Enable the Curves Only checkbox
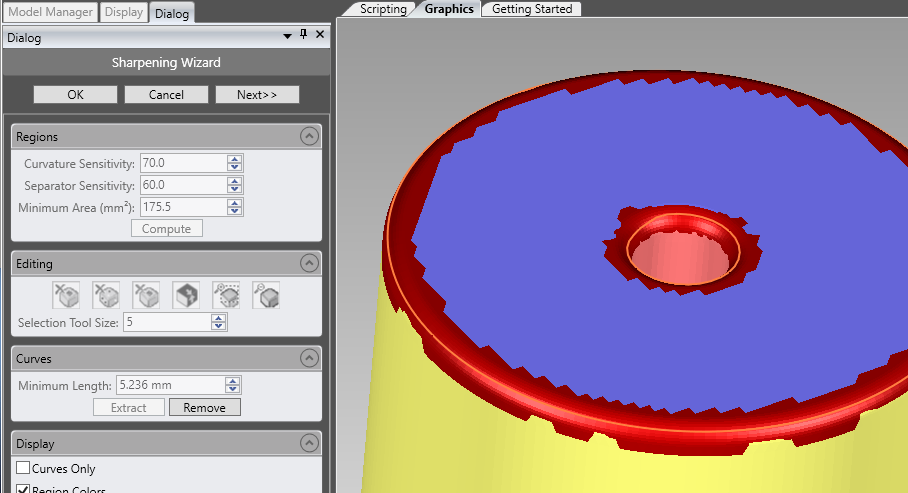 pyautogui.click(x=23, y=468)
